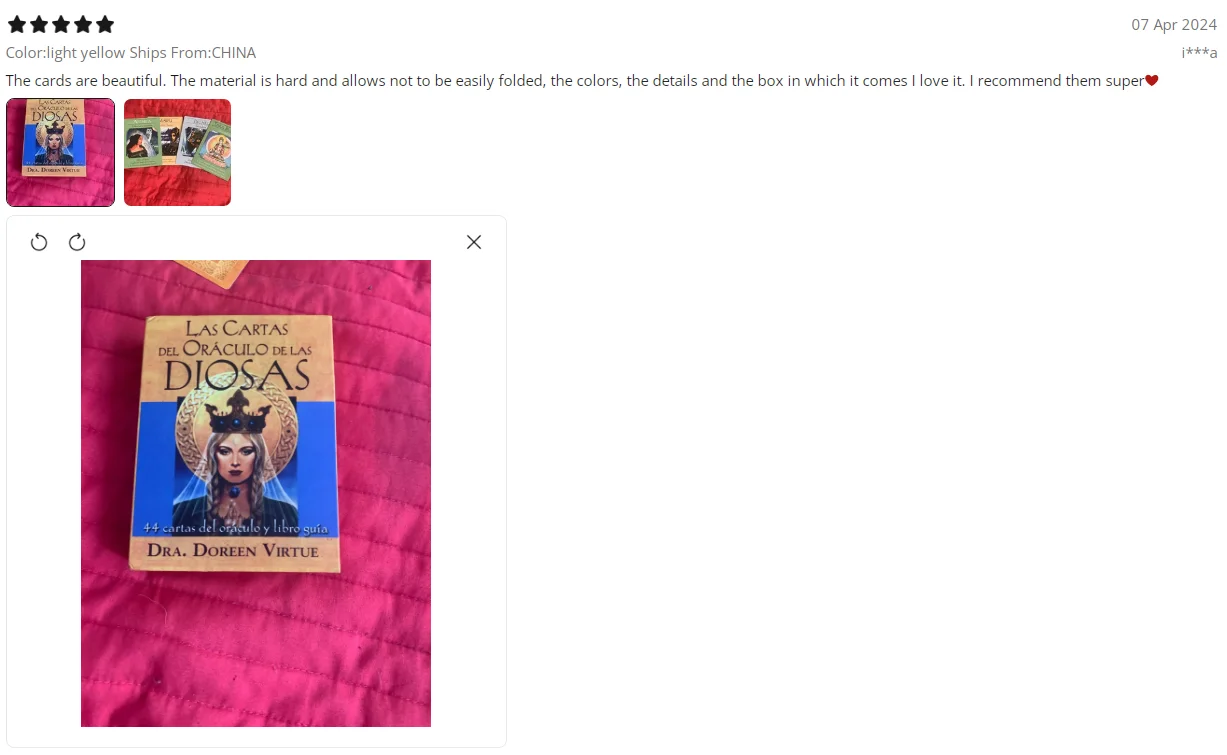The width and height of the screenshot is (1227, 755).
Task: Close the enlarged photo preview
Action: [x=474, y=242]
